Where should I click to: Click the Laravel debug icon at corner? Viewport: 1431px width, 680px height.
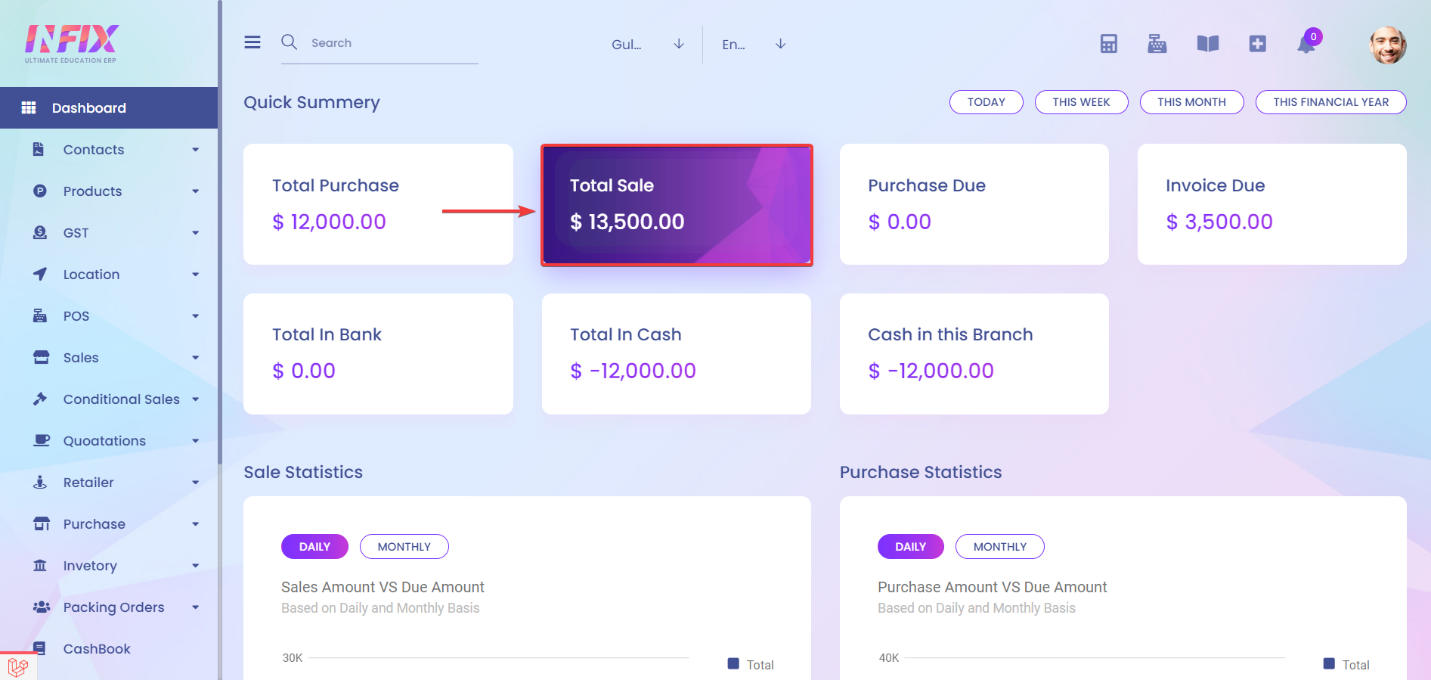click(16, 666)
